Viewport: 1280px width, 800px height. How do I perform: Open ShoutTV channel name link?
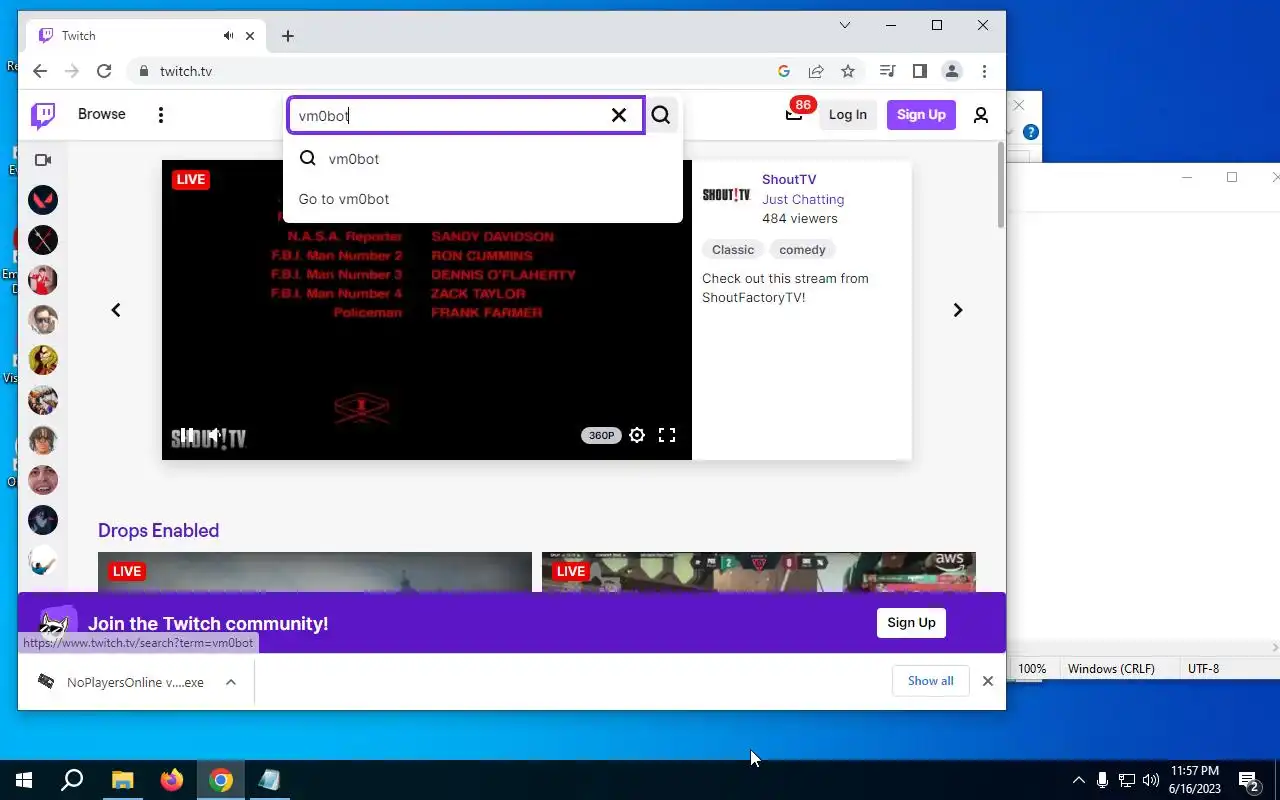pos(789,180)
